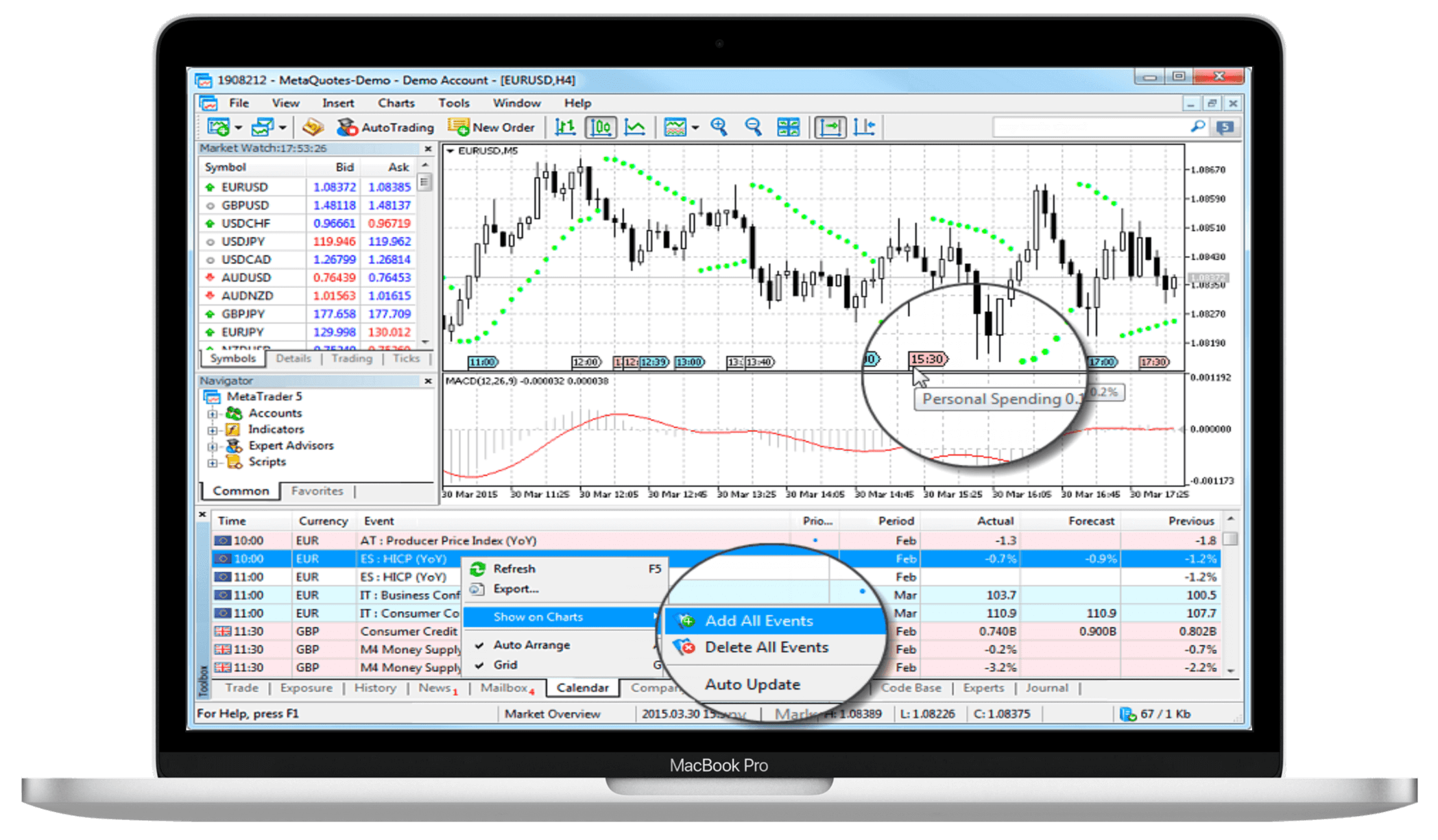Image resolution: width=1438 pixels, height=840 pixels.
Task: Expand the Expert Advisors tree node
Action: pos(213,446)
